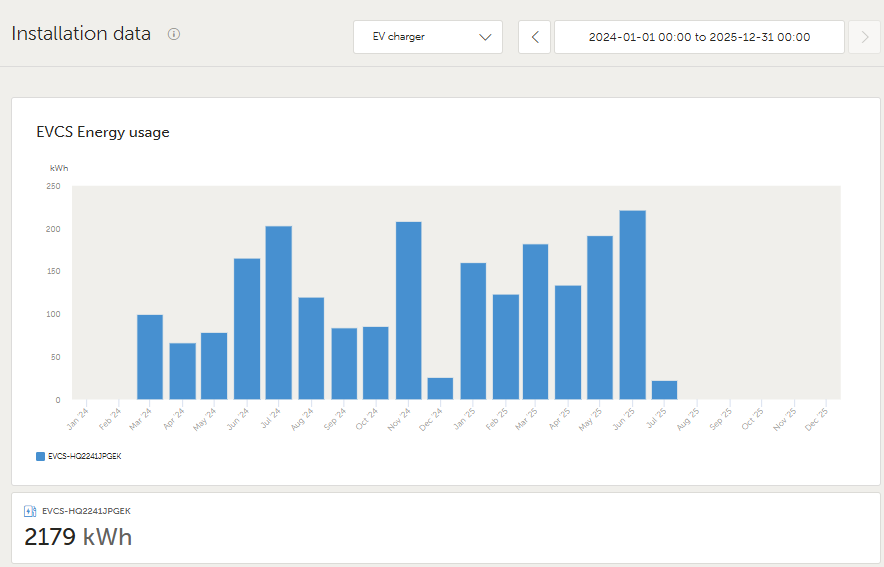The width and height of the screenshot is (884, 567).
Task: Select the Jun '24 bar
Action: click(247, 329)
